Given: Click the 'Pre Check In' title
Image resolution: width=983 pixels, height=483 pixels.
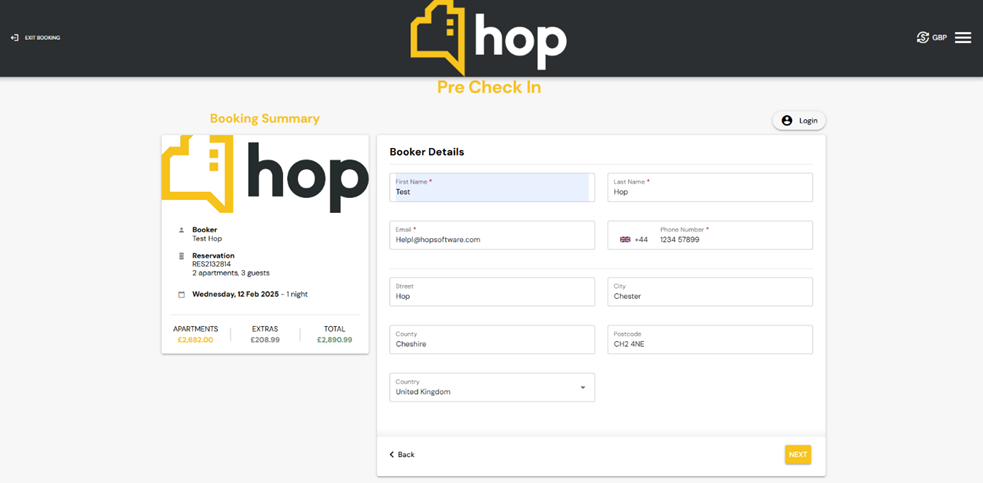Looking at the screenshot, I should [x=489, y=88].
